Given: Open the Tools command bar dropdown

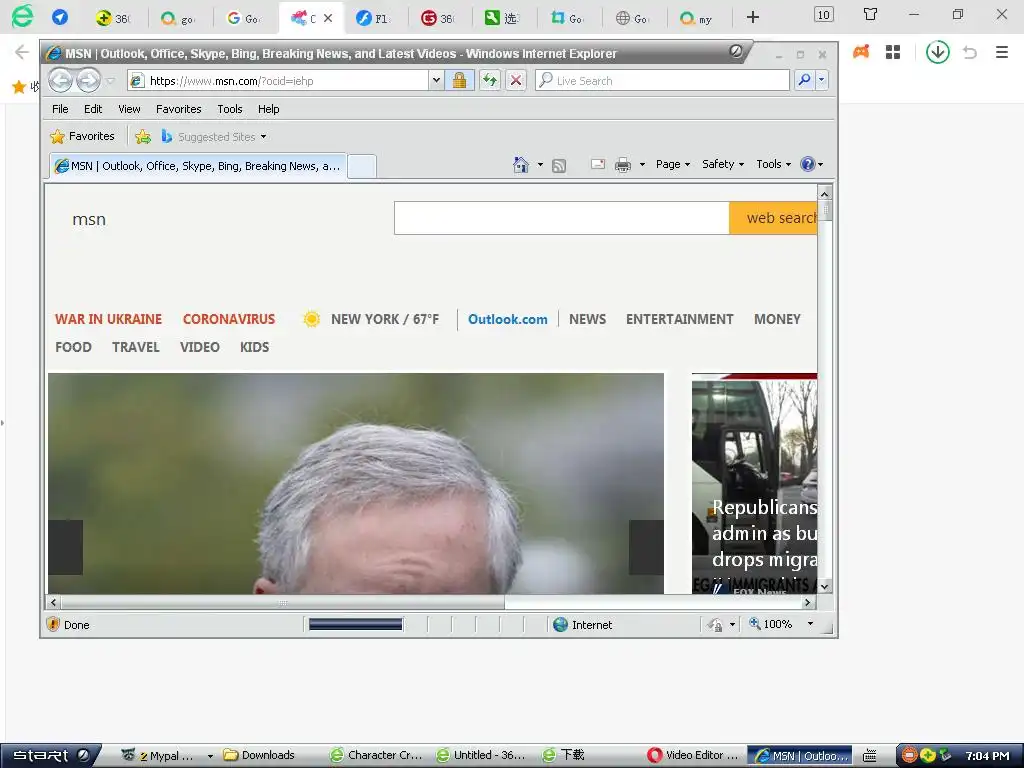Looking at the screenshot, I should point(773,165).
